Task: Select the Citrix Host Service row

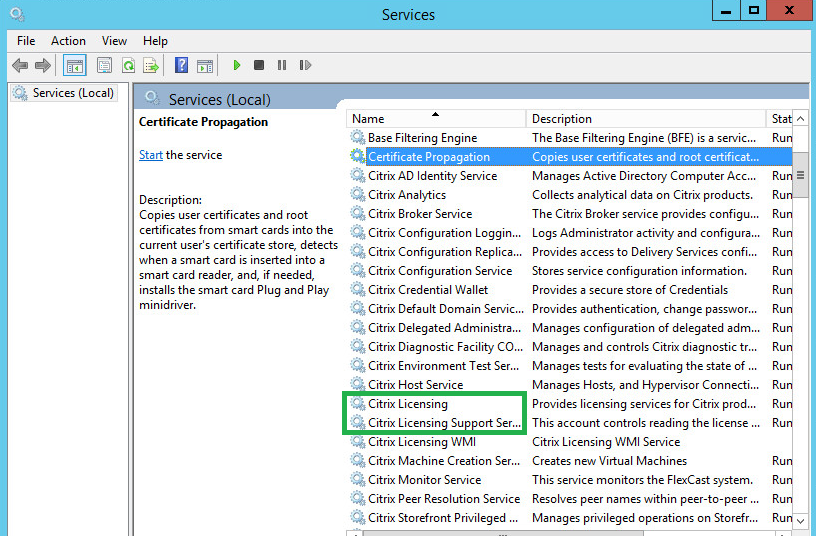Action: [571, 385]
